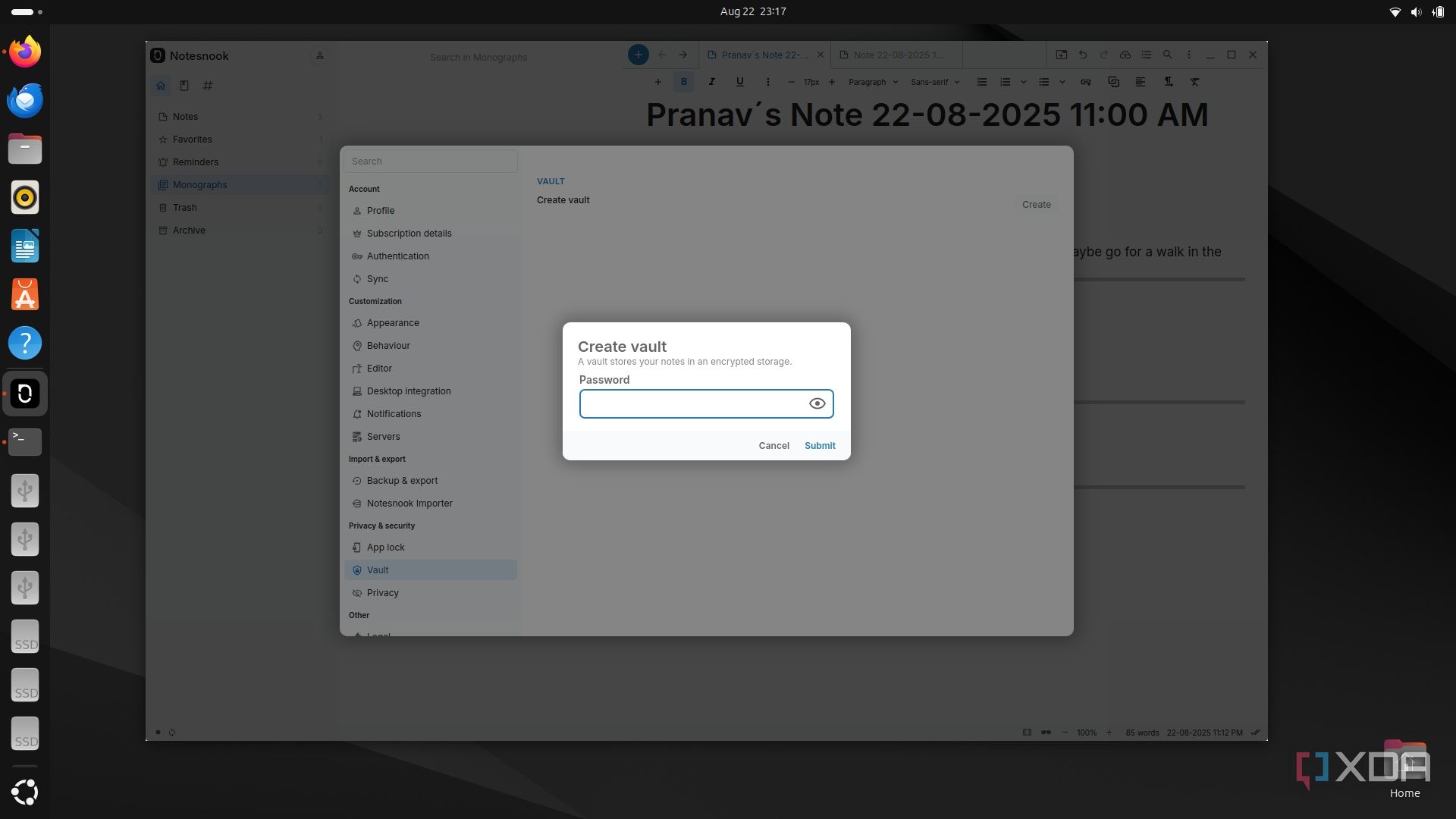
Task: Switch to Note 22-08-2025 tab
Action: [x=897, y=55]
